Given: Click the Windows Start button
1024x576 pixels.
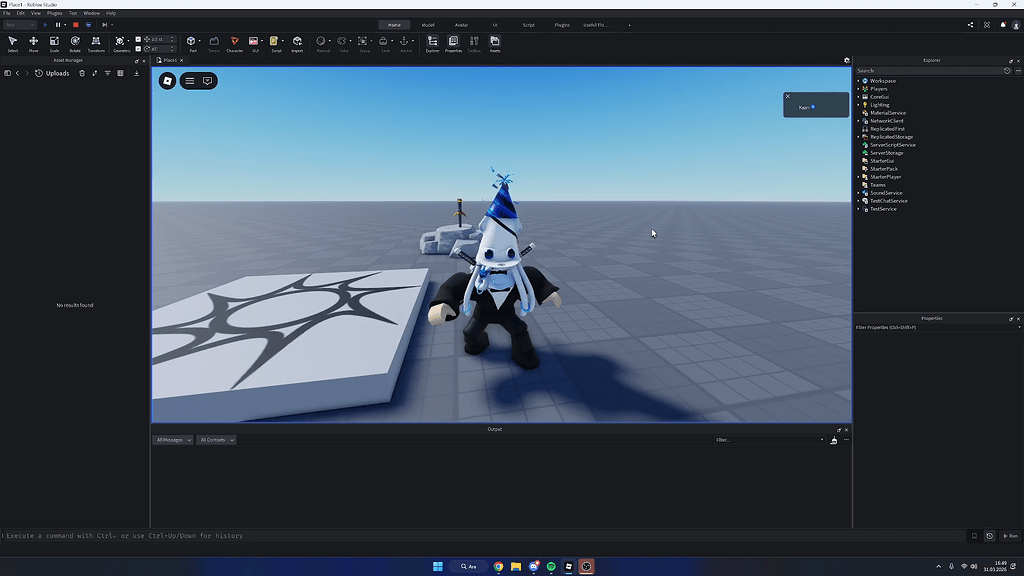Looking at the screenshot, I should click(x=438, y=567).
